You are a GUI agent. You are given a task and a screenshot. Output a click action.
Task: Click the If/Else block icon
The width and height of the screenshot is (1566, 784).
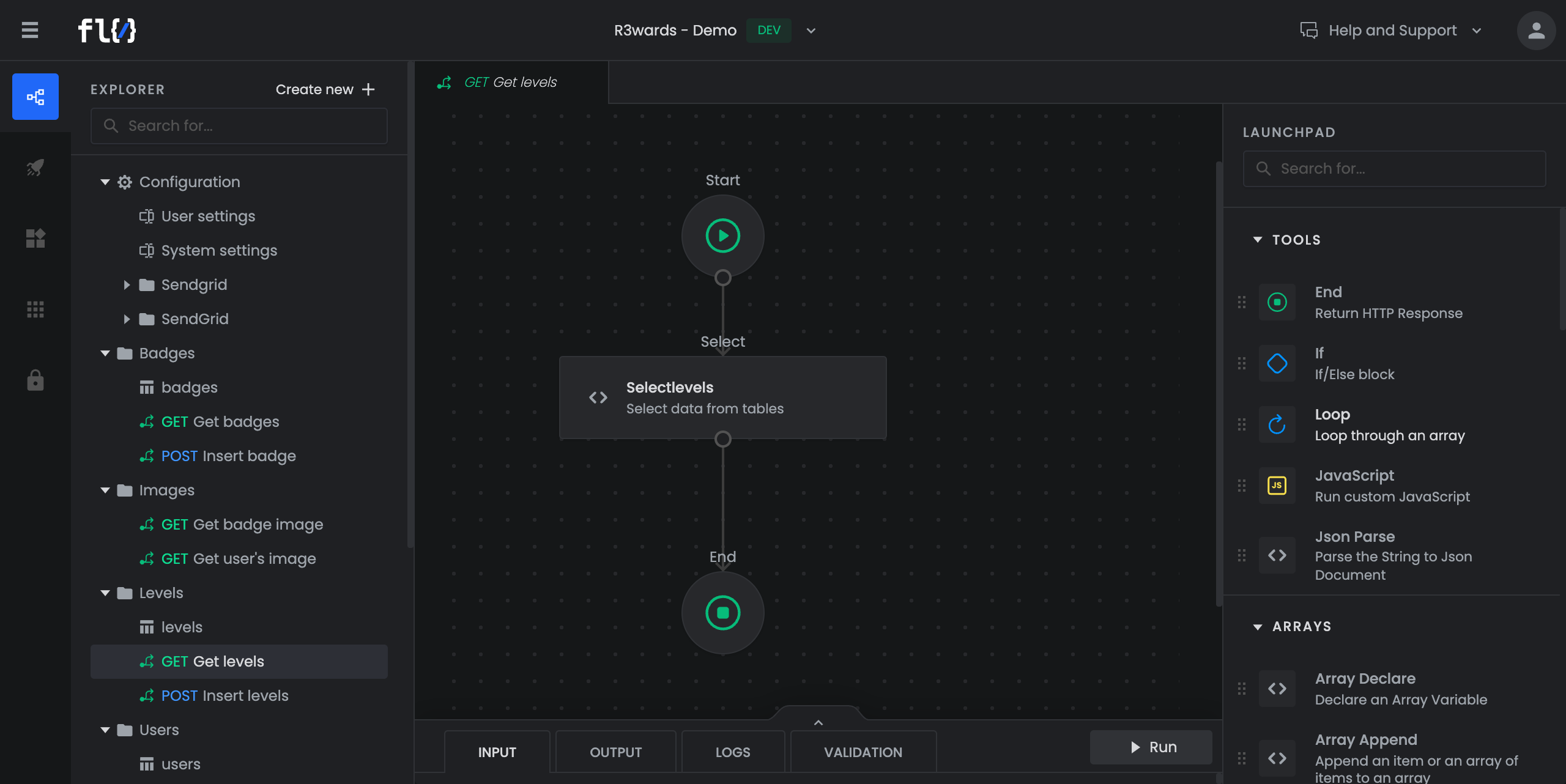pyautogui.click(x=1277, y=363)
